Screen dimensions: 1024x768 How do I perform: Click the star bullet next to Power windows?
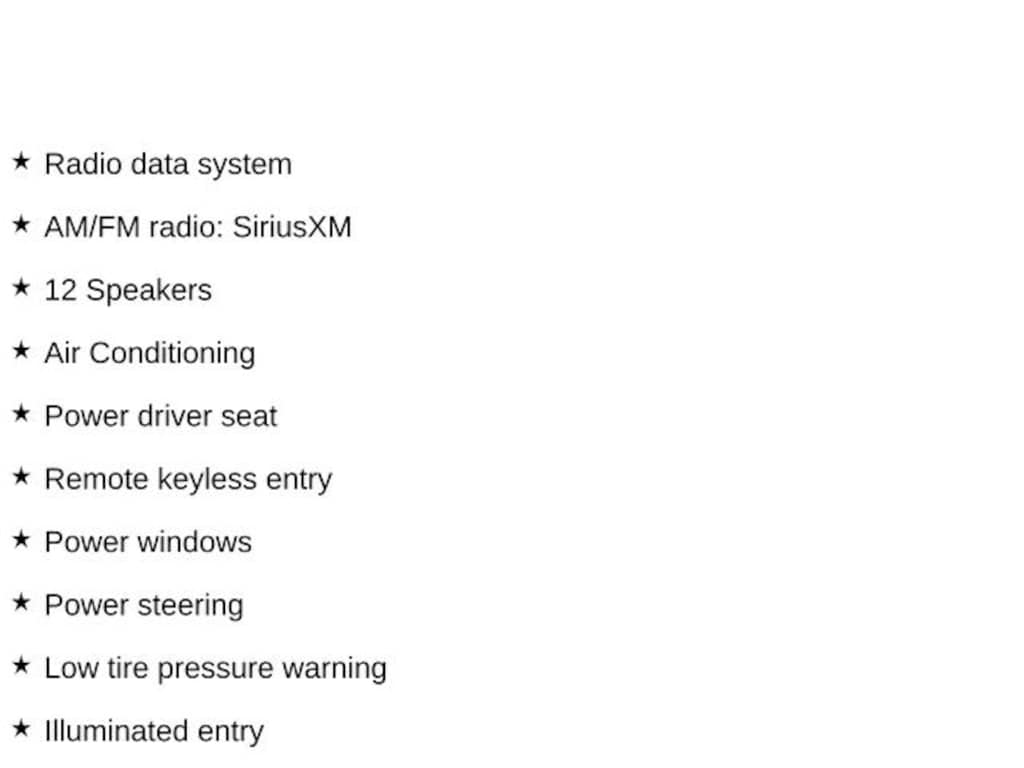21,539
